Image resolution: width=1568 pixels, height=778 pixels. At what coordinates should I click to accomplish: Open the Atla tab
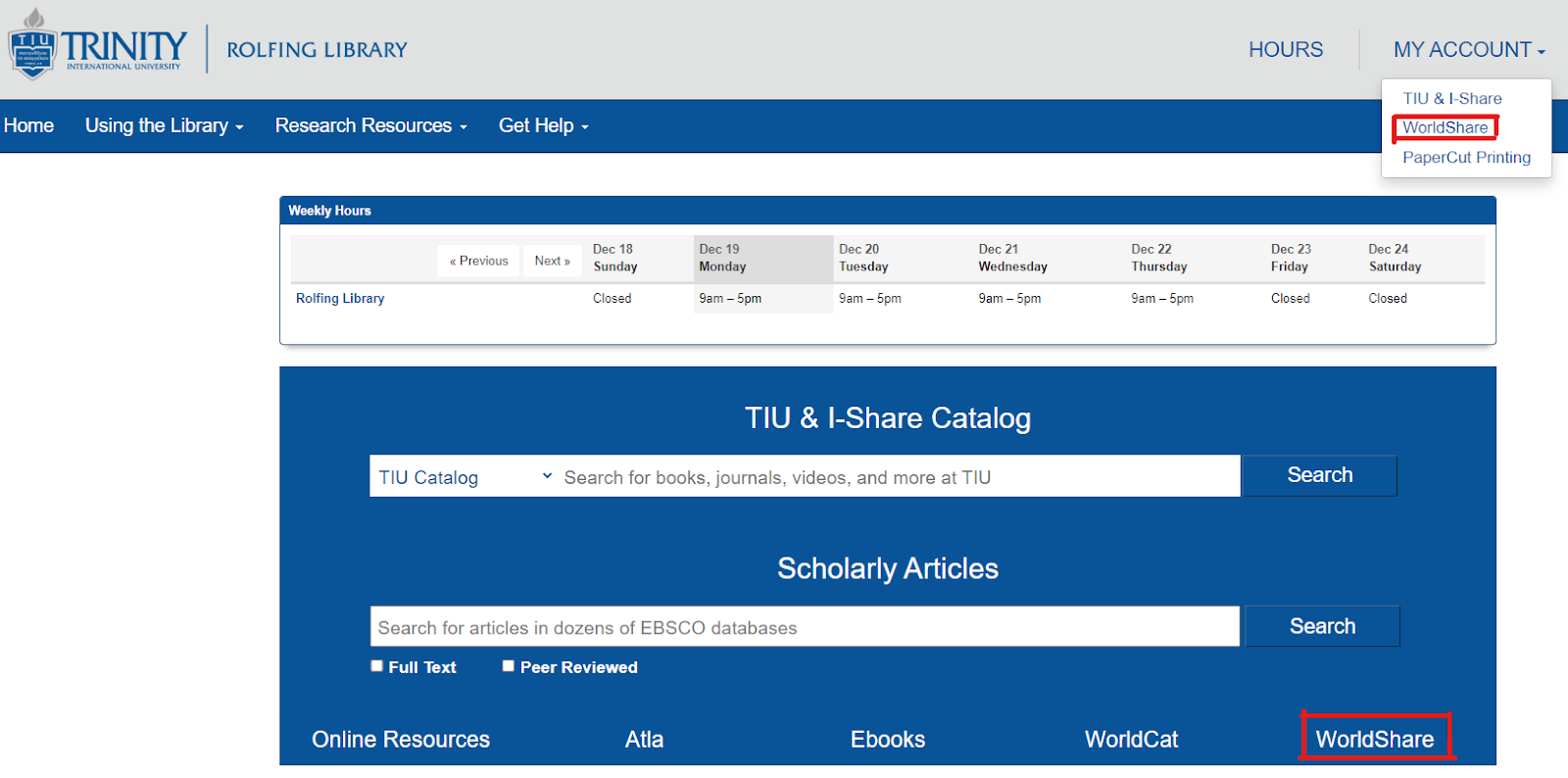[644, 740]
